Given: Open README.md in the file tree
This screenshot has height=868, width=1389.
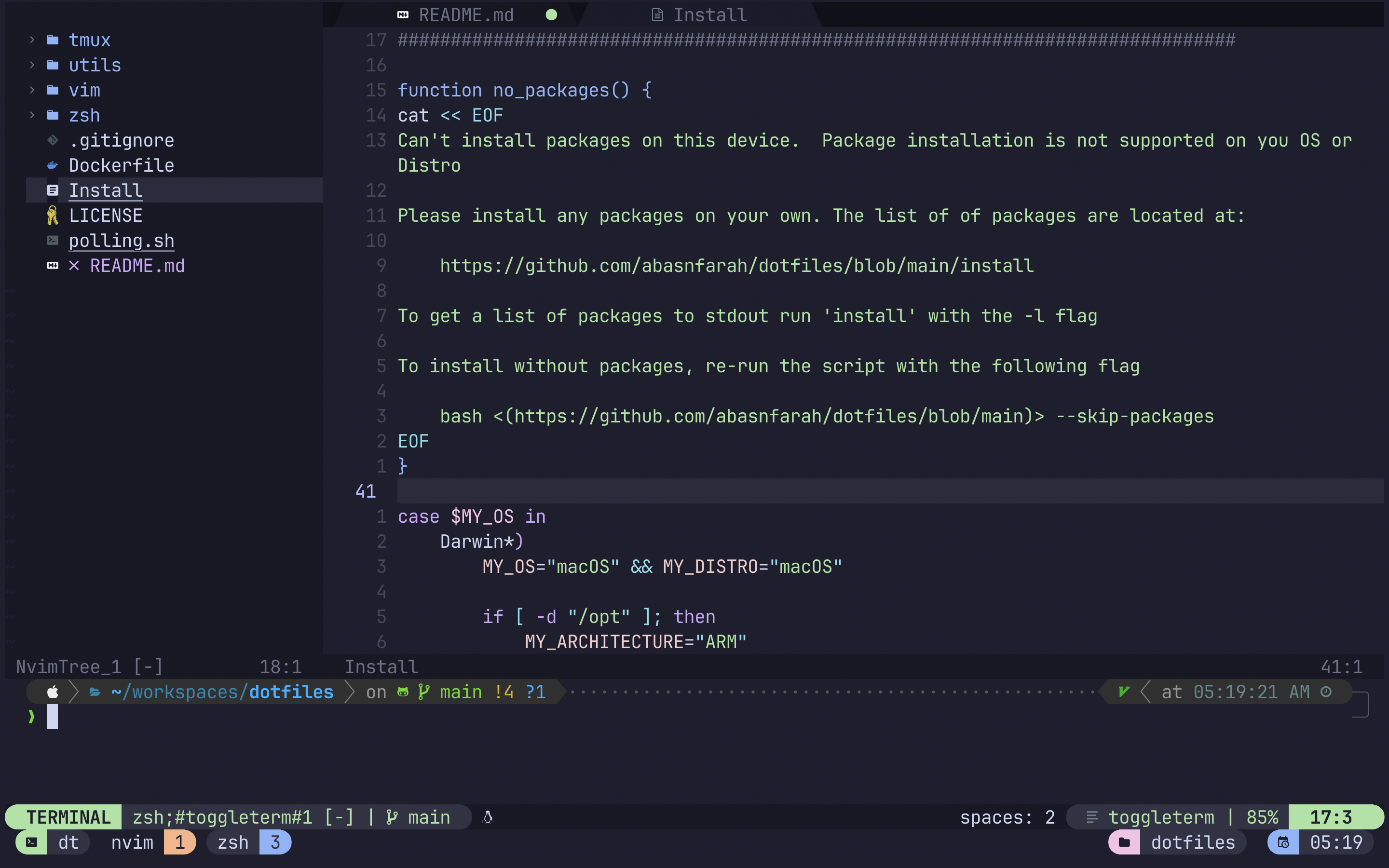Looking at the screenshot, I should 136,266.
